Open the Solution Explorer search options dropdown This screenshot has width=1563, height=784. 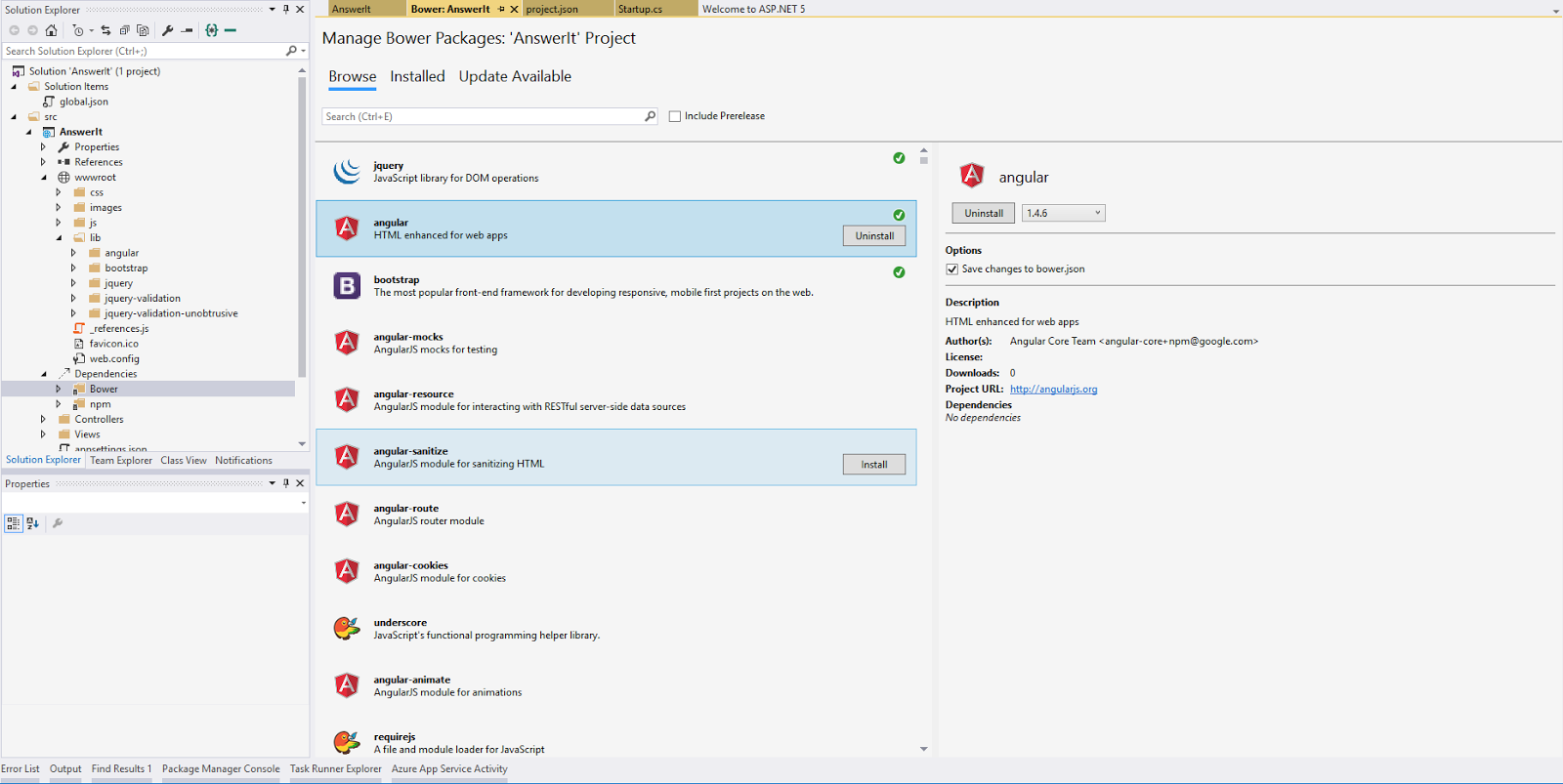click(x=304, y=51)
